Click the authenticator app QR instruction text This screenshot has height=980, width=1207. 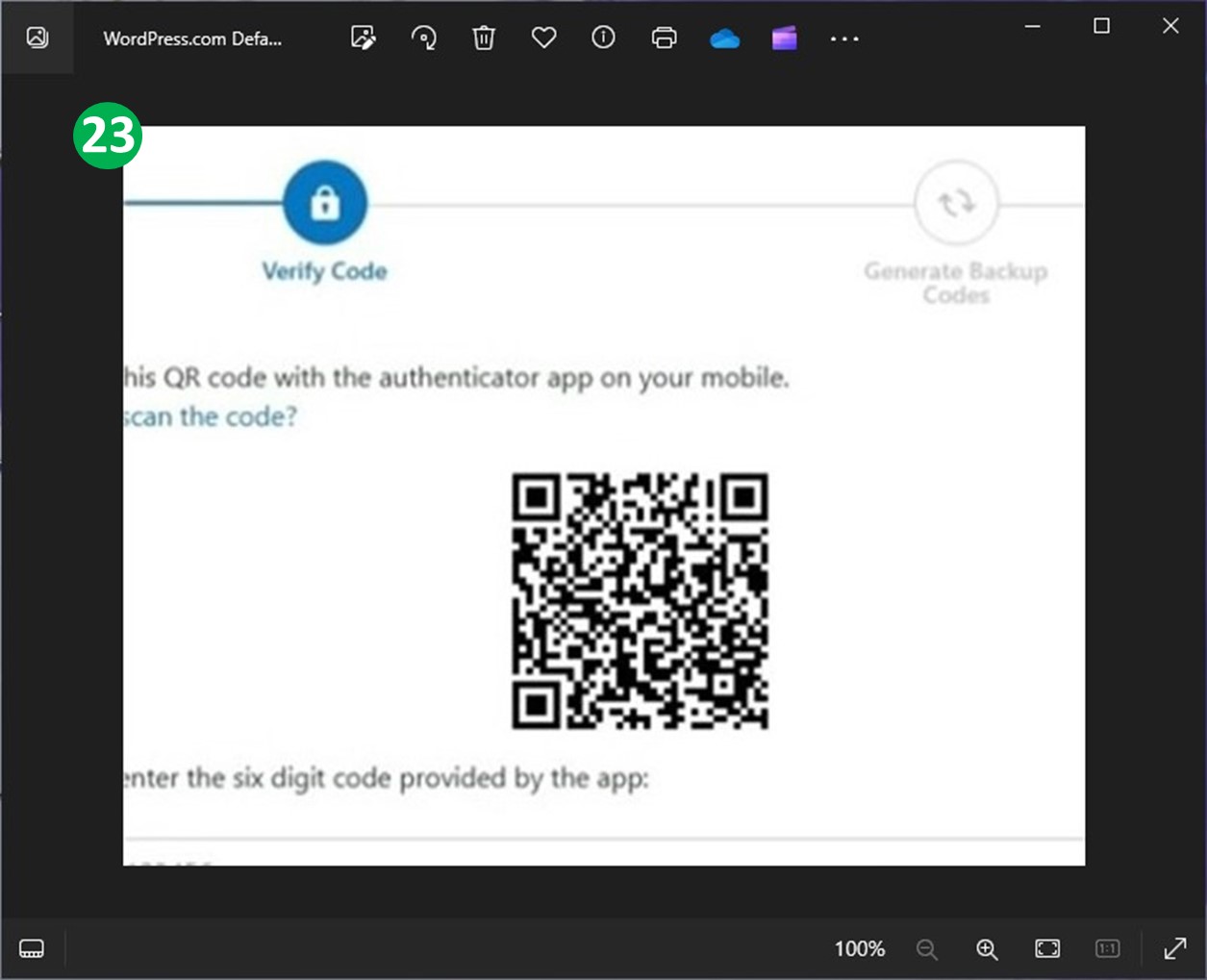[x=457, y=378]
